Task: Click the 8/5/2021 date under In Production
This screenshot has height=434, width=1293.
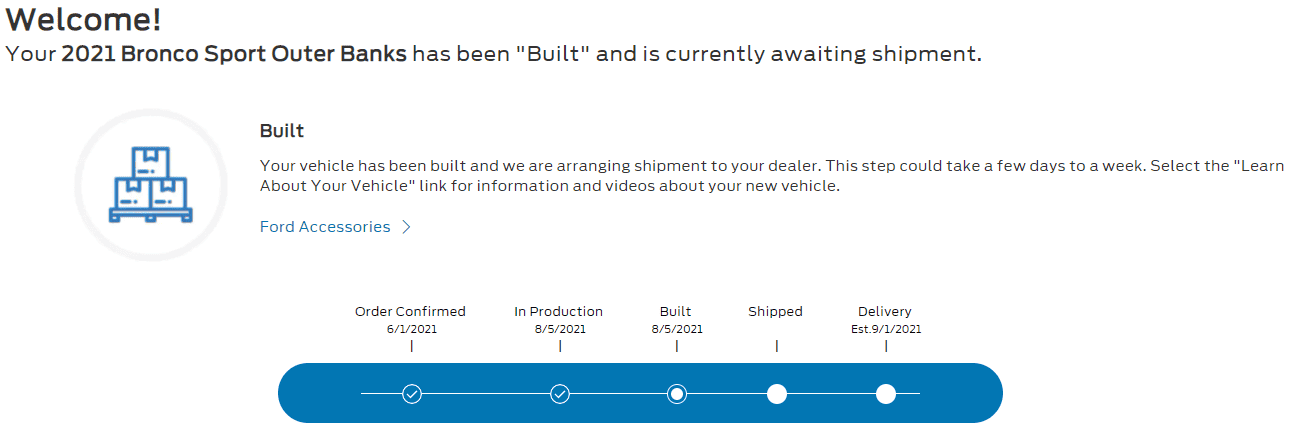Action: click(560, 329)
